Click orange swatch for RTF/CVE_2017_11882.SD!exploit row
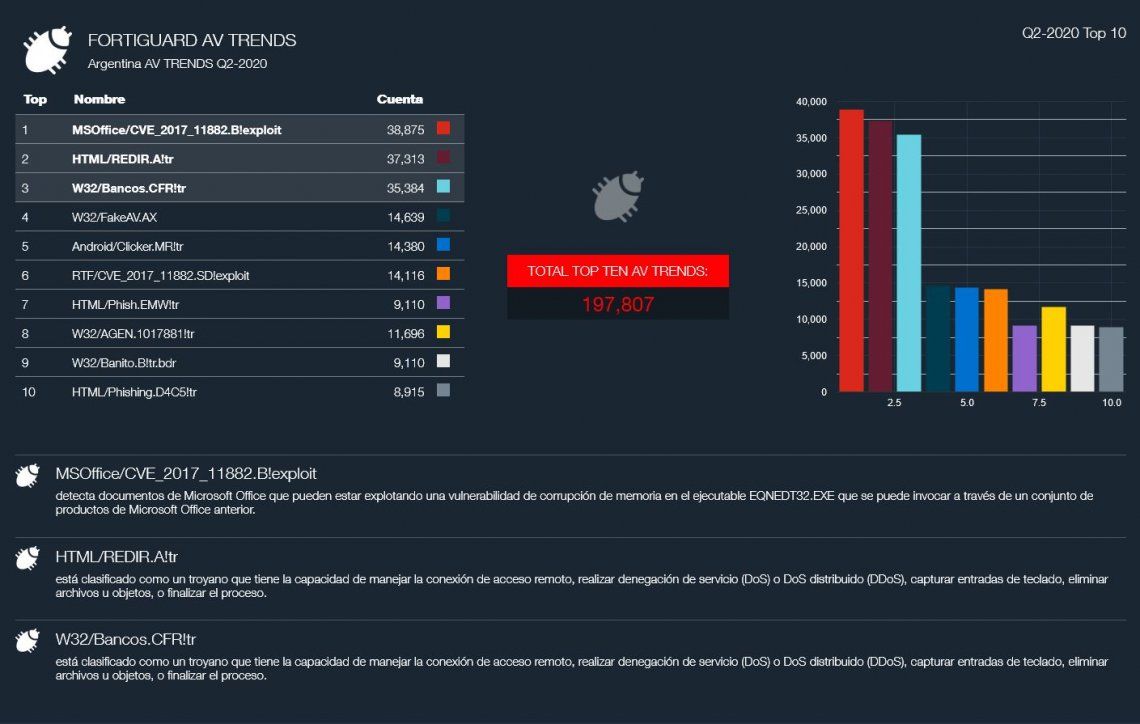Image resolution: width=1140 pixels, height=724 pixels. (444, 274)
